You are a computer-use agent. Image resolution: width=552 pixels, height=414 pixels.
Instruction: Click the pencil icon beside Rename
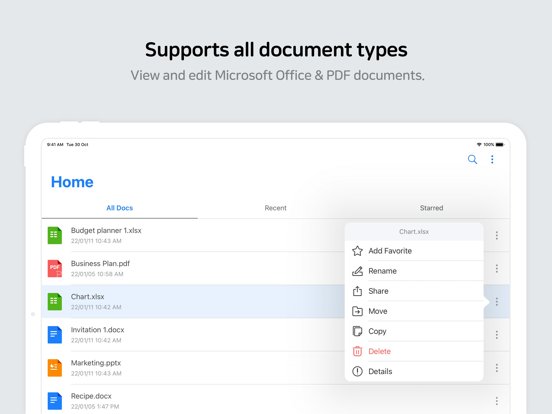357,271
